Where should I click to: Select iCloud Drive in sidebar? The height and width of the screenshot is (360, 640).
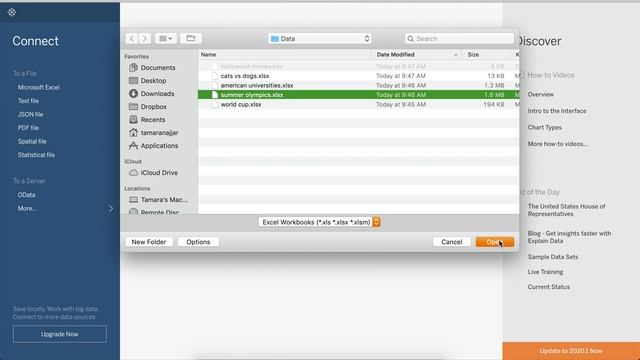coord(159,173)
